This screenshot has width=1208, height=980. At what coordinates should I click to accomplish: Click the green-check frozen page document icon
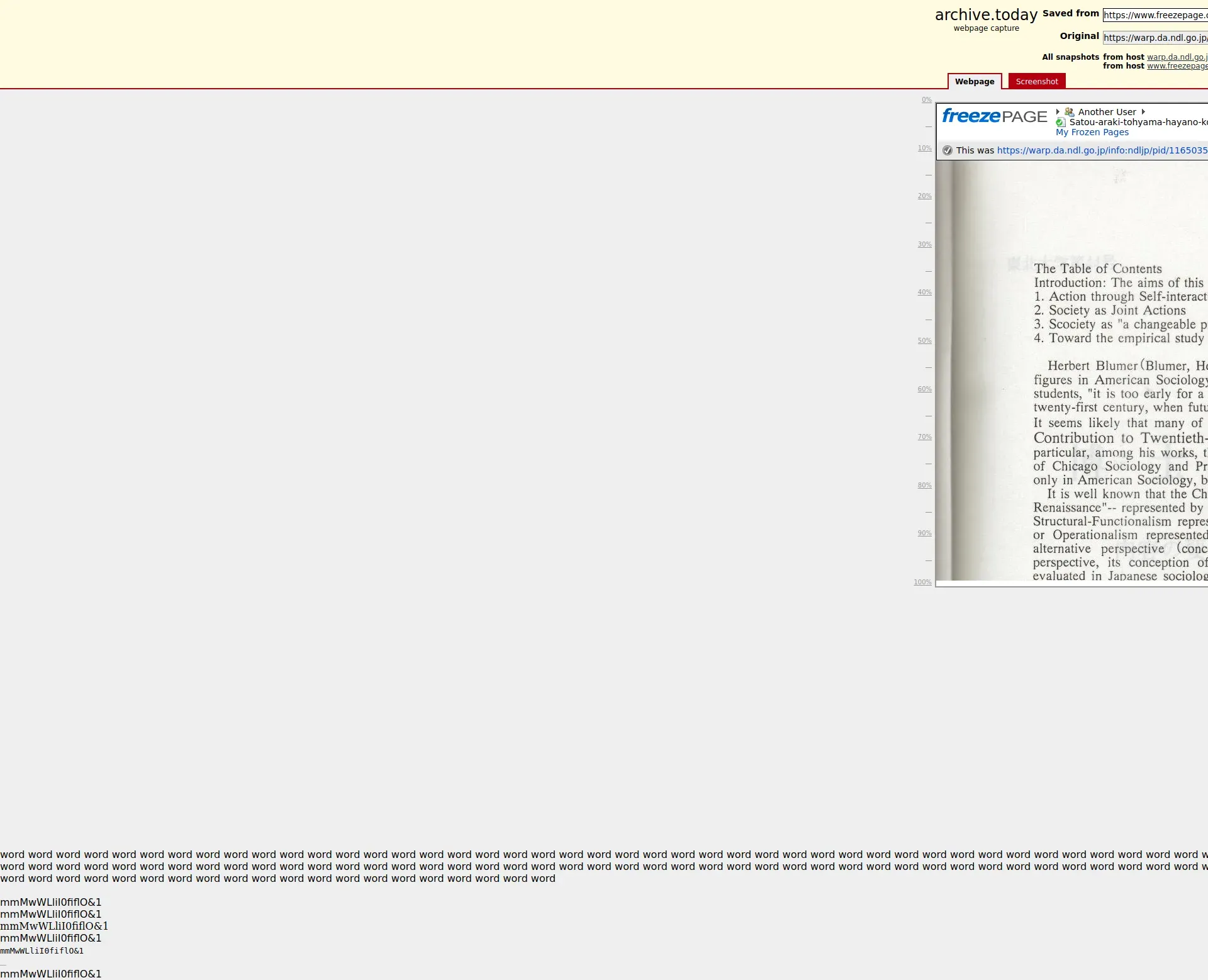(x=1061, y=122)
